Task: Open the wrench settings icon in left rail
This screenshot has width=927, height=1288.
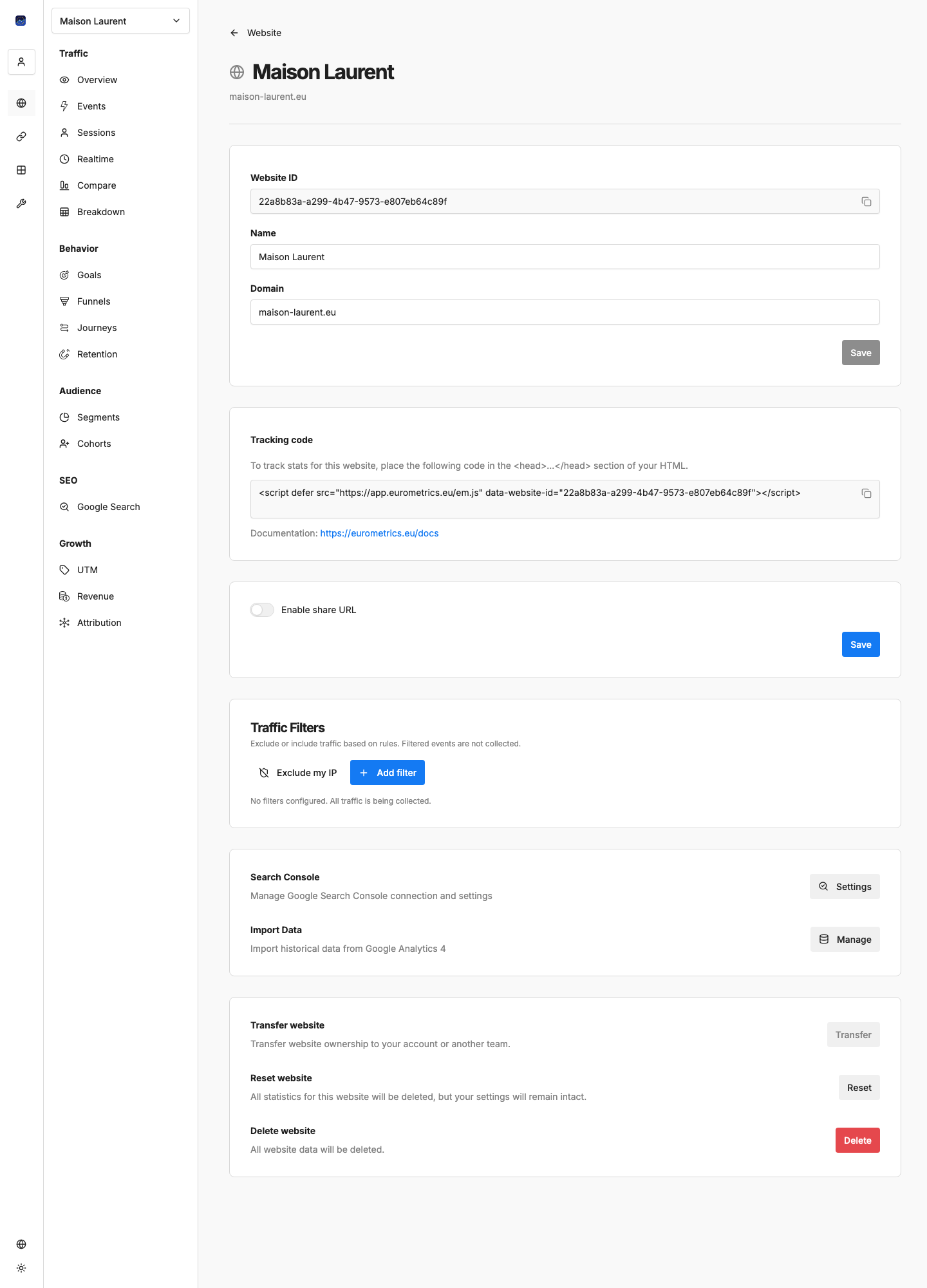Action: 21,204
